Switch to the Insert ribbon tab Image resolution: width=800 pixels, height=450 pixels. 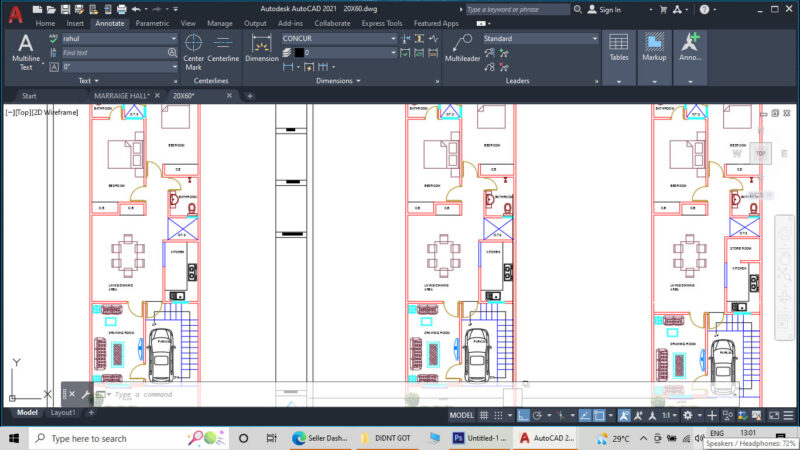pyautogui.click(x=75, y=23)
